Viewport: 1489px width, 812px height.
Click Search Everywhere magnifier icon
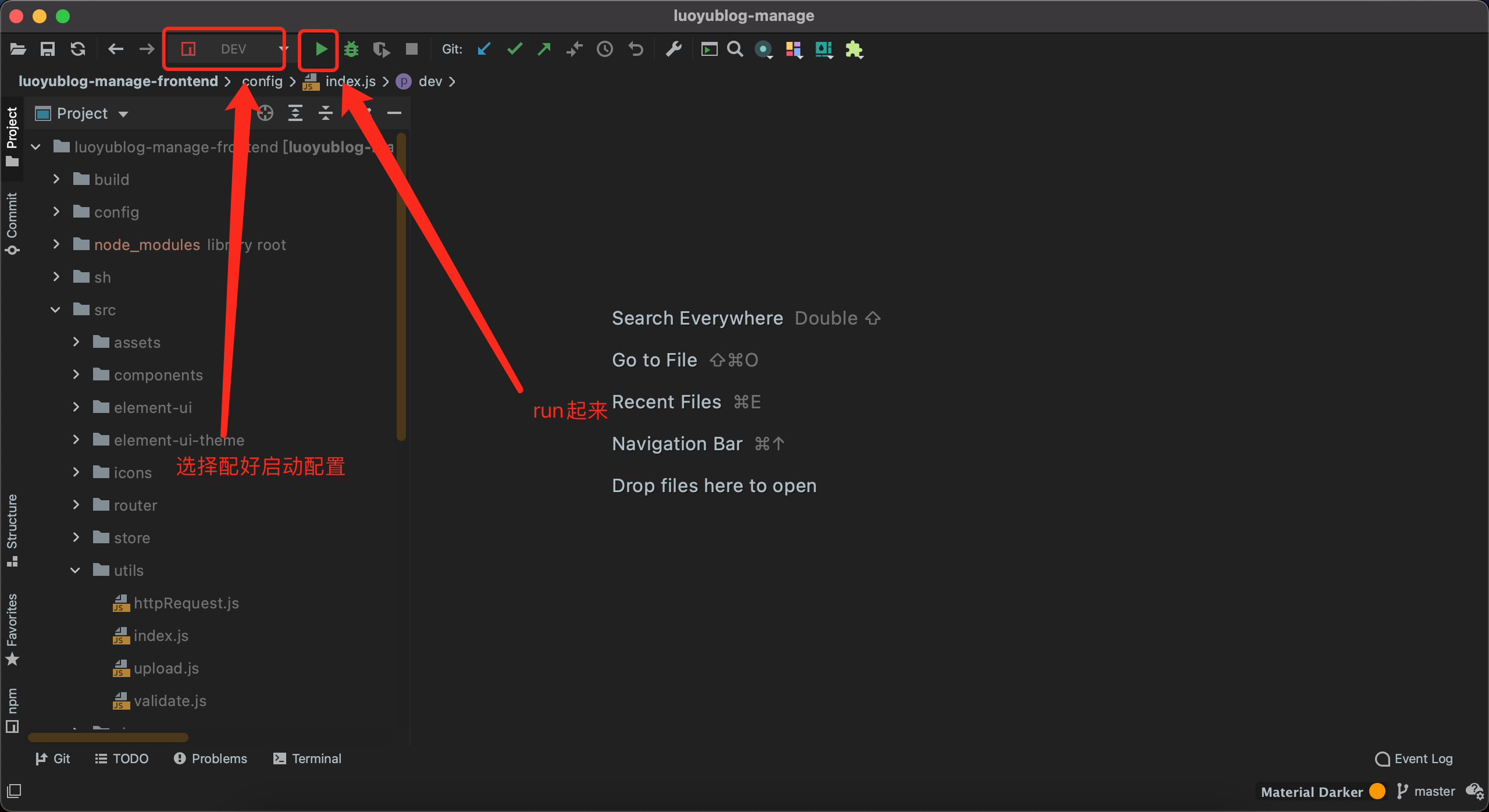[x=735, y=49]
